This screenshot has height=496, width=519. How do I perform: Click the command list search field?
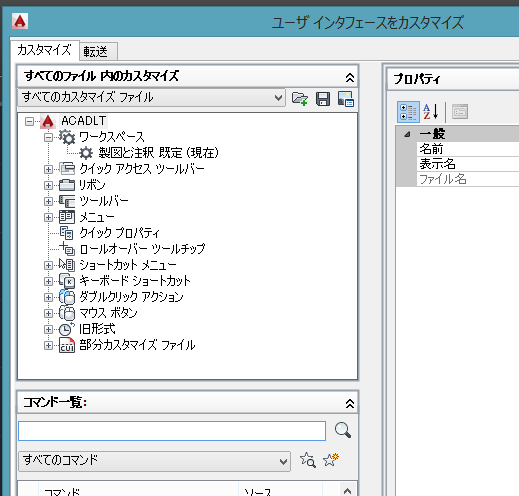(172, 431)
